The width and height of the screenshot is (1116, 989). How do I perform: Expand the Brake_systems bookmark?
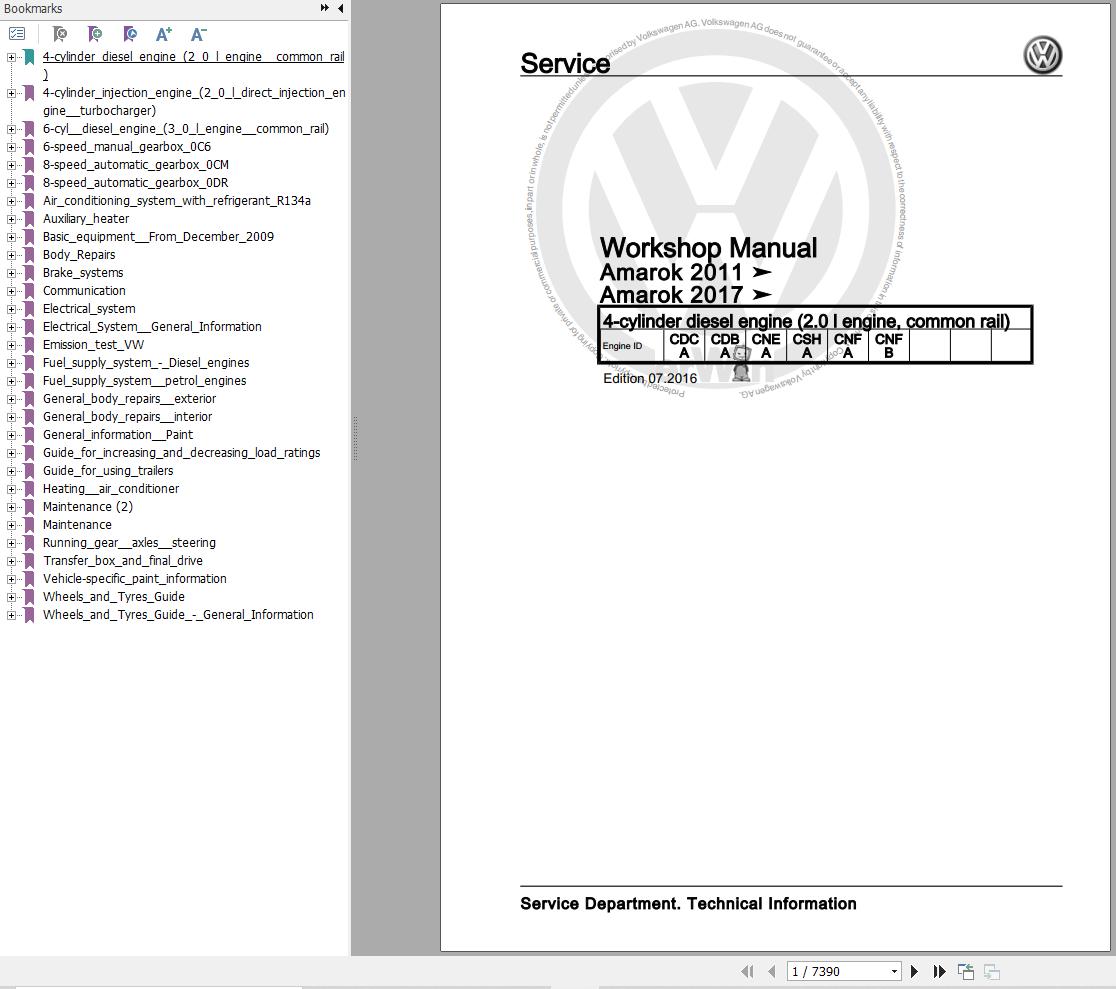click(11, 273)
